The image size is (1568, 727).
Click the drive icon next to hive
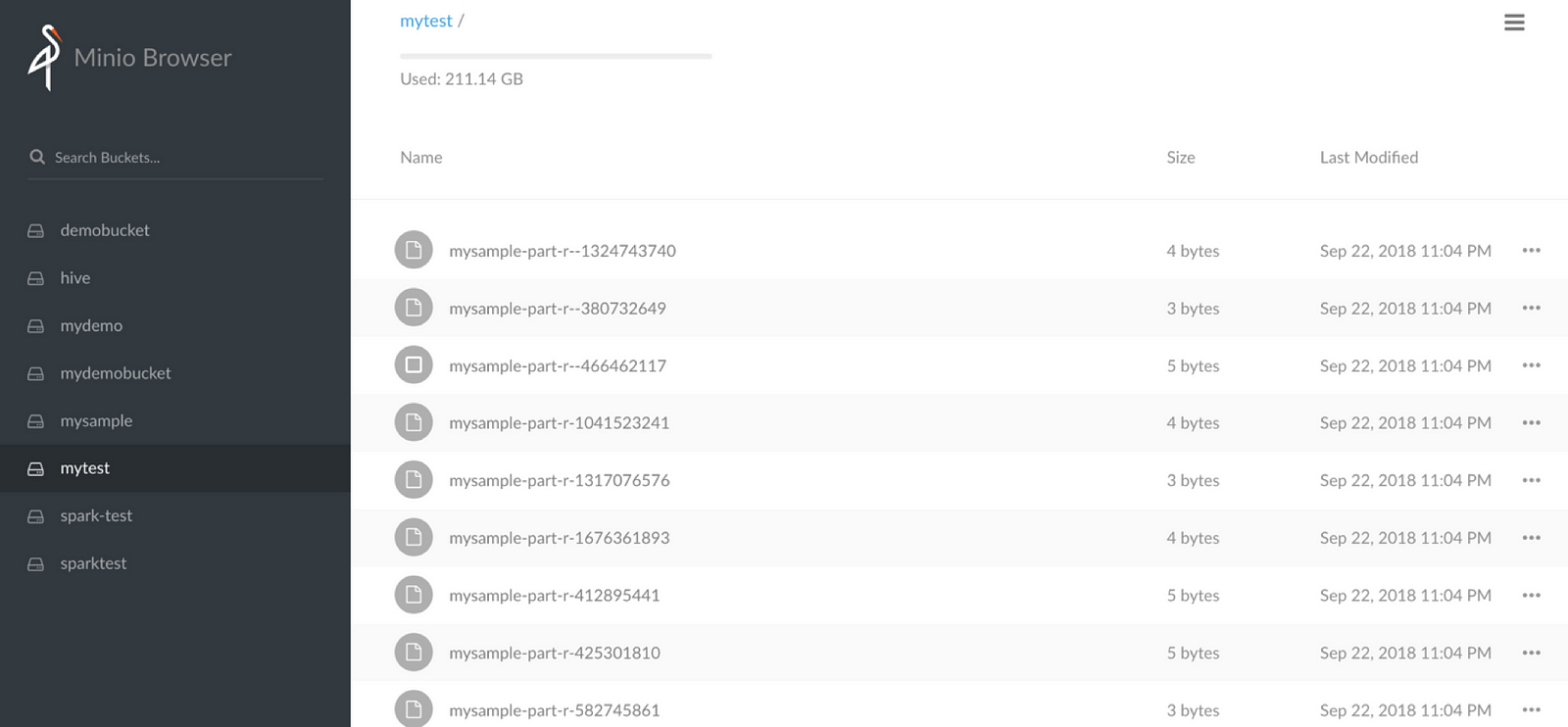pyautogui.click(x=36, y=278)
